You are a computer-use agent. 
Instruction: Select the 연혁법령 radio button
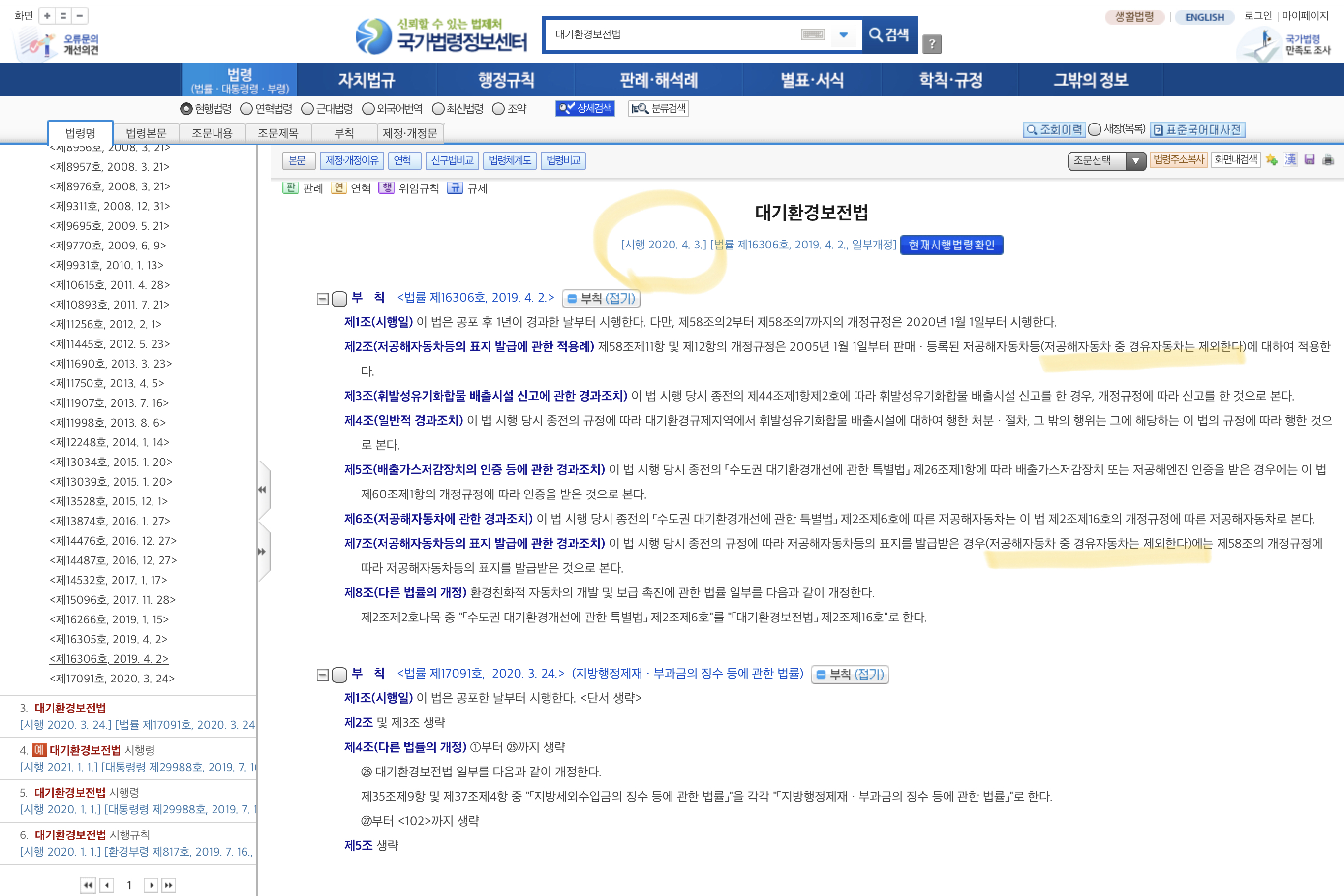[x=247, y=109]
